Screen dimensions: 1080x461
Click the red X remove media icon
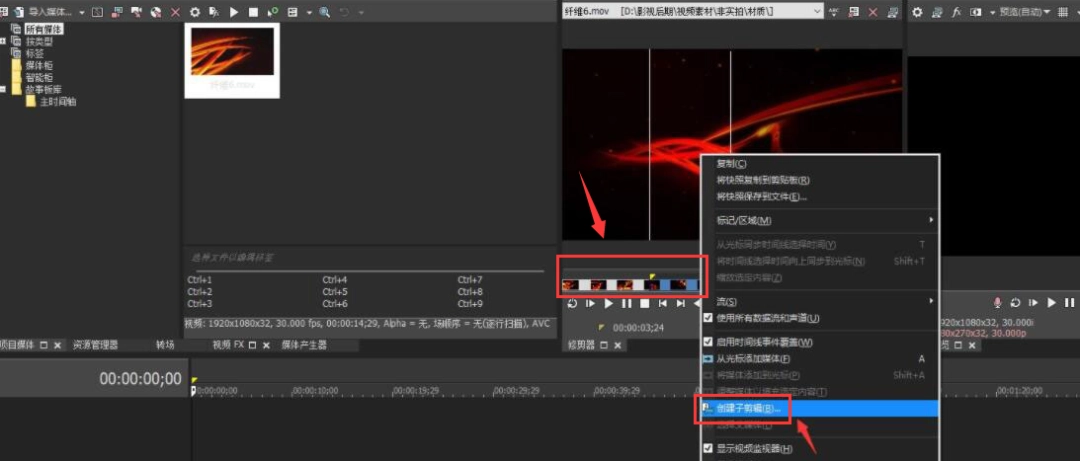pyautogui.click(x=176, y=12)
